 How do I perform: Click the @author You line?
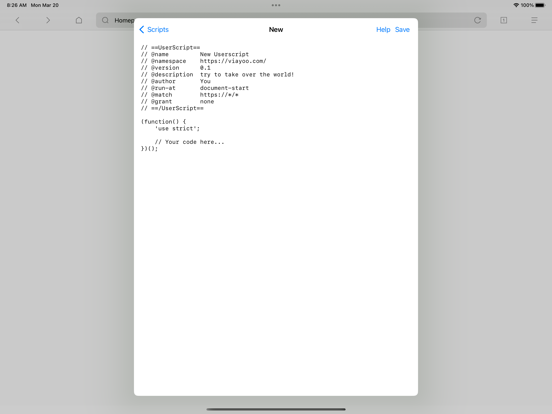click(x=176, y=81)
